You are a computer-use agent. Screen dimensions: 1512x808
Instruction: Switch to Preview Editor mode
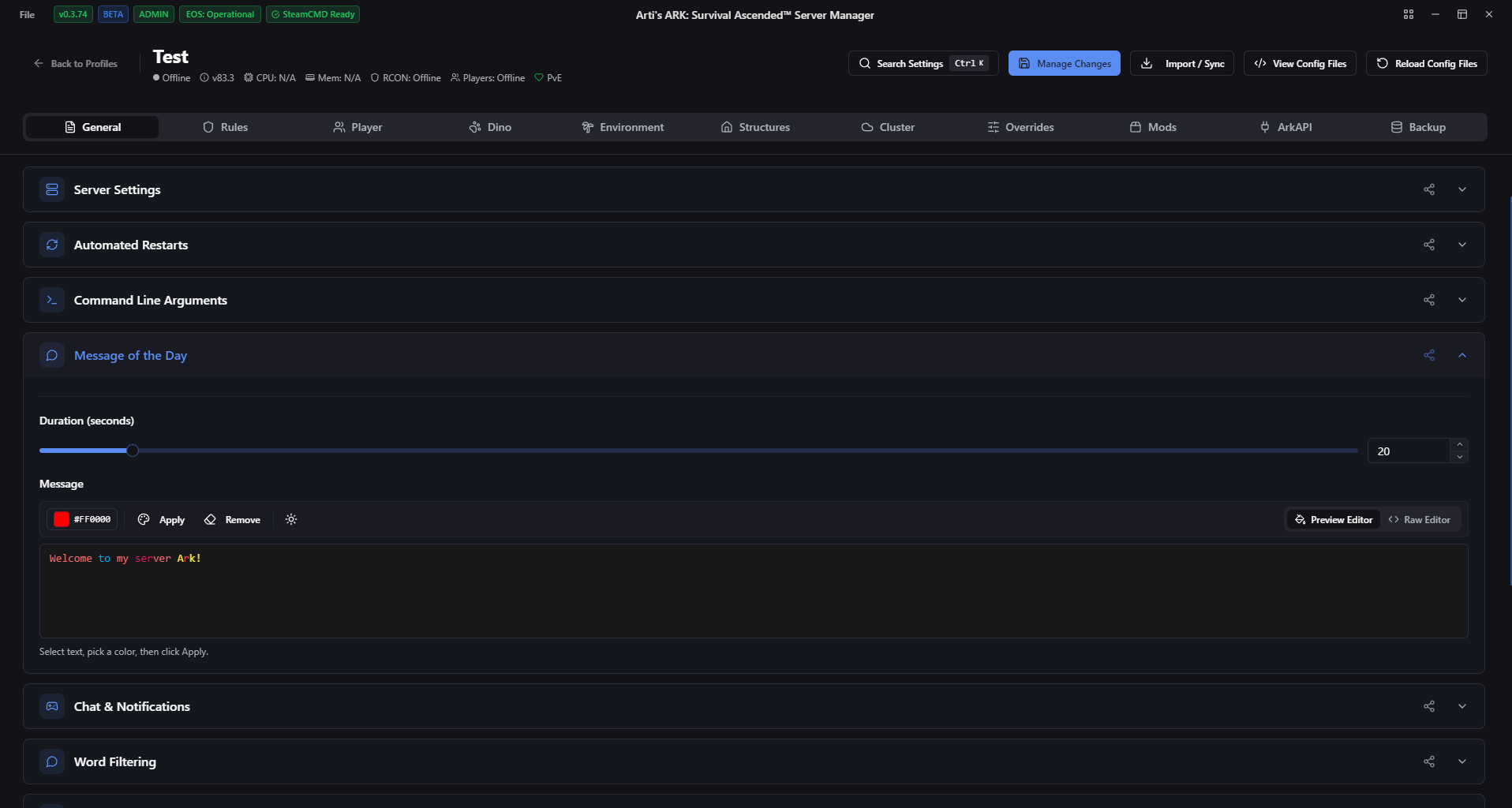click(1334, 519)
